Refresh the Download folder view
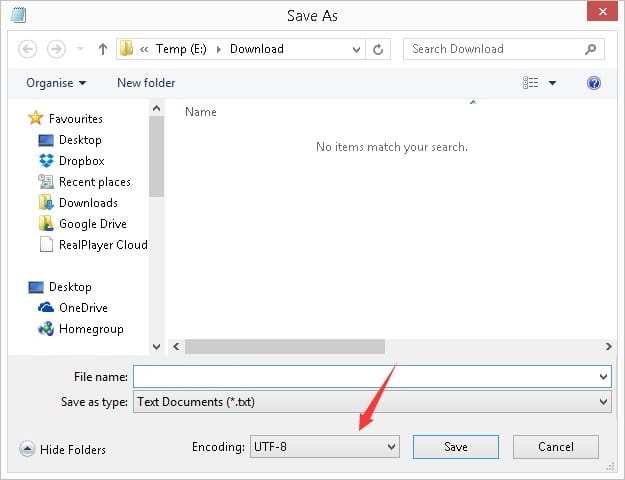The width and height of the screenshot is (625, 480). click(x=378, y=49)
